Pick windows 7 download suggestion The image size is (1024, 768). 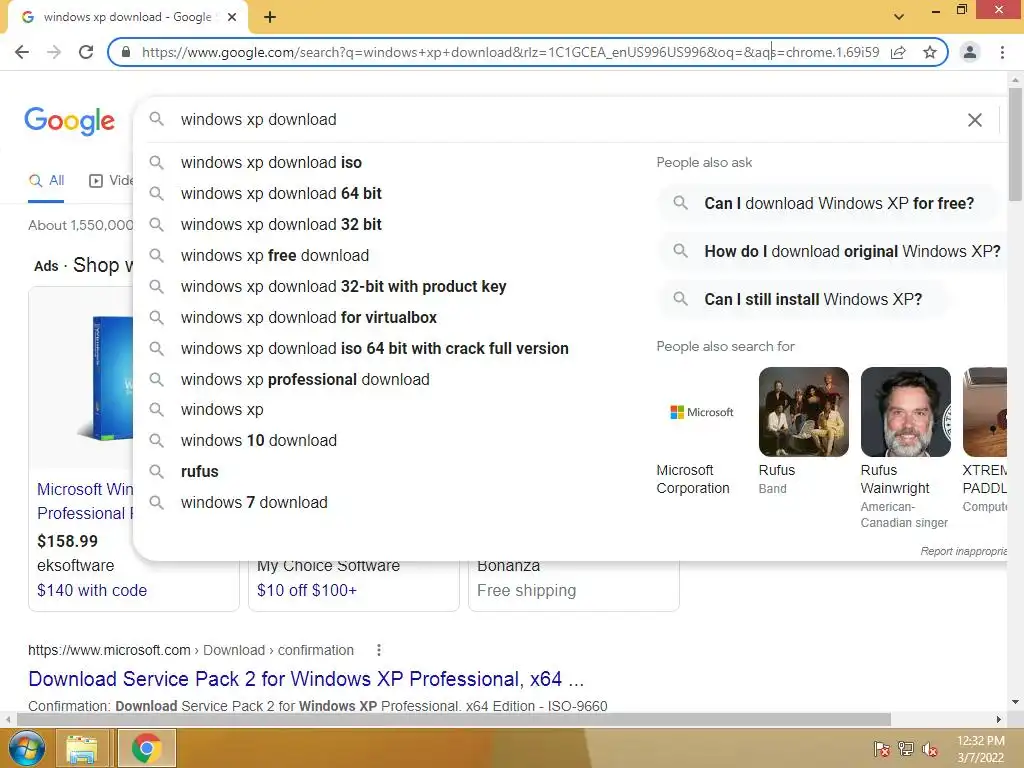click(254, 502)
